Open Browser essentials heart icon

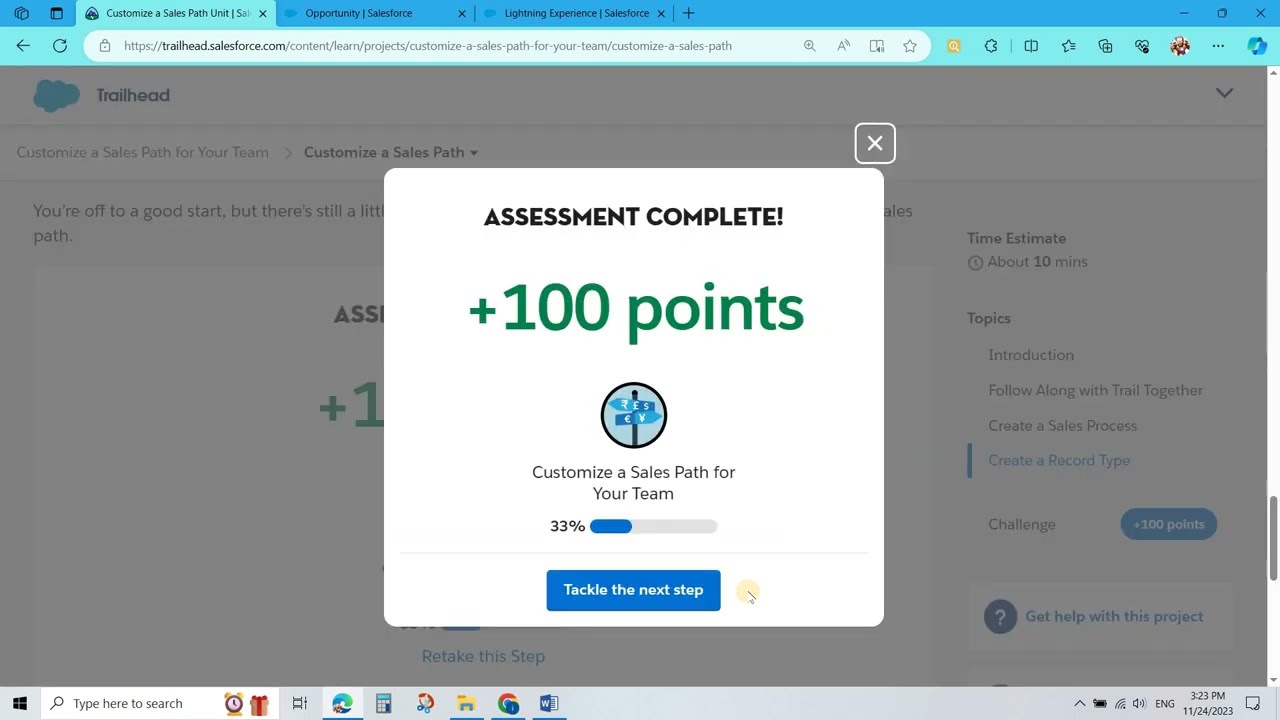1142,46
